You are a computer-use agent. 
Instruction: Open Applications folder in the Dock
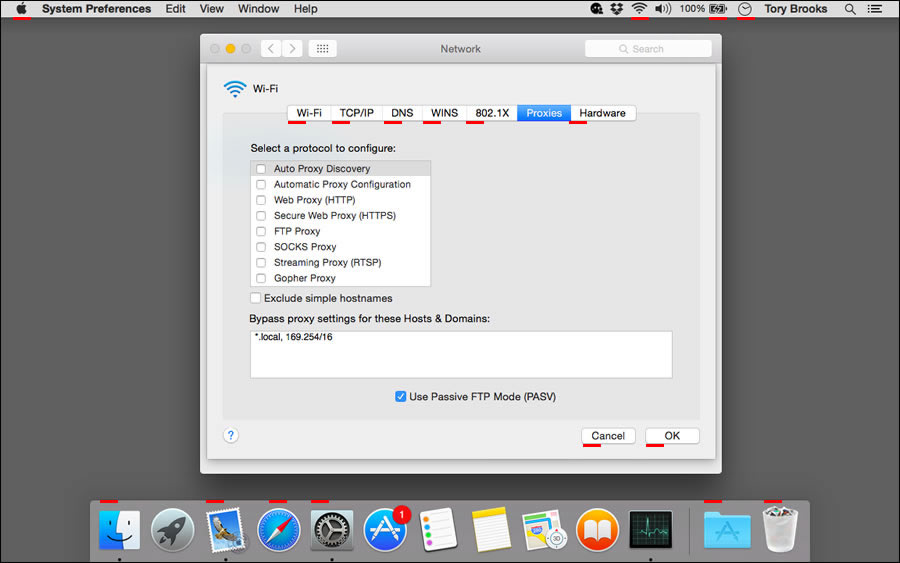pyautogui.click(x=727, y=530)
